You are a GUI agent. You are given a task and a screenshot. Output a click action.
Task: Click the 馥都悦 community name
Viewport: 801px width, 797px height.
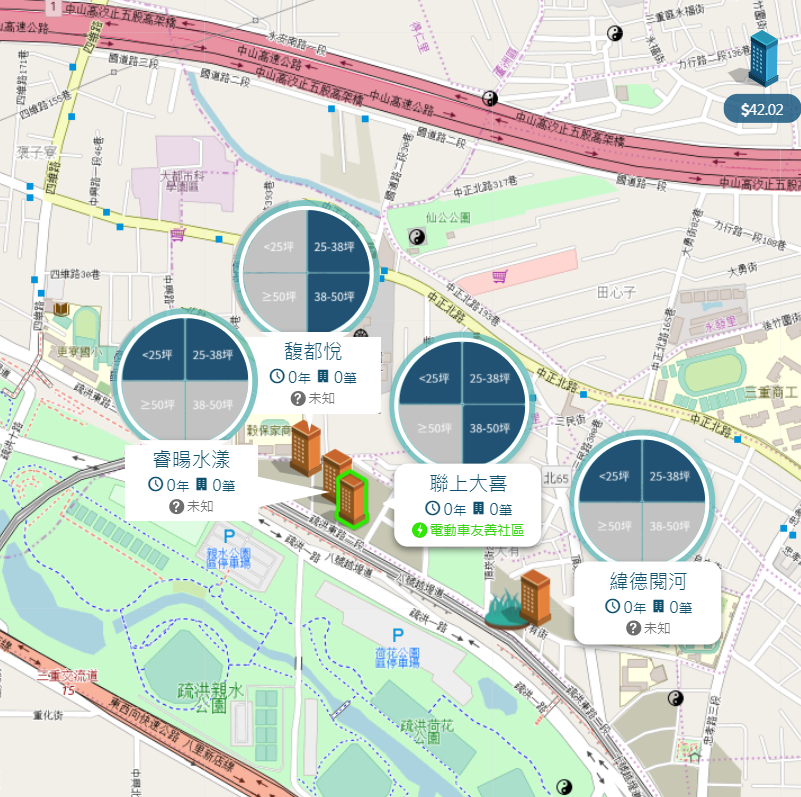[313, 351]
